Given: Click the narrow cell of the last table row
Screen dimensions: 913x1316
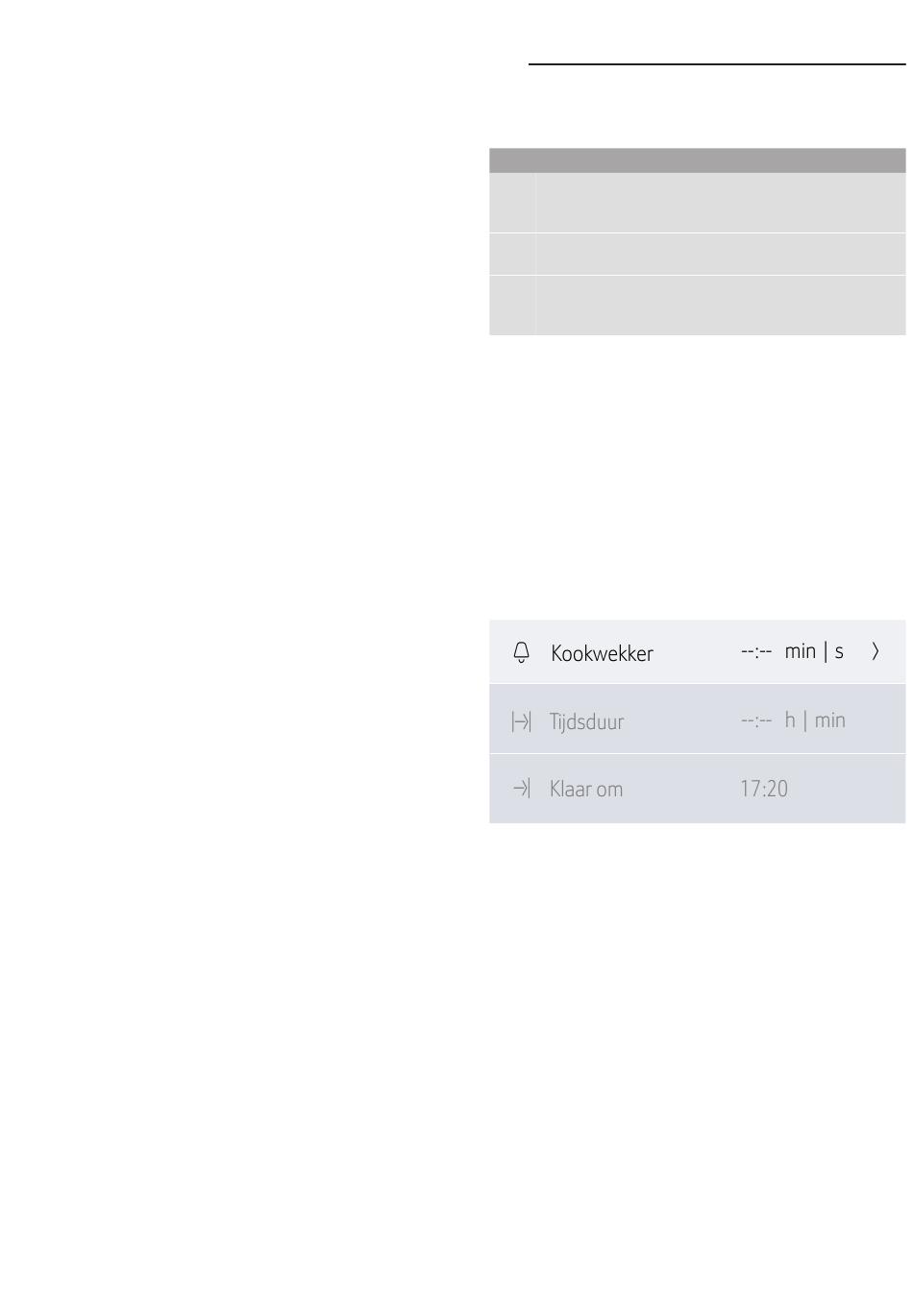Looking at the screenshot, I should point(512,305).
